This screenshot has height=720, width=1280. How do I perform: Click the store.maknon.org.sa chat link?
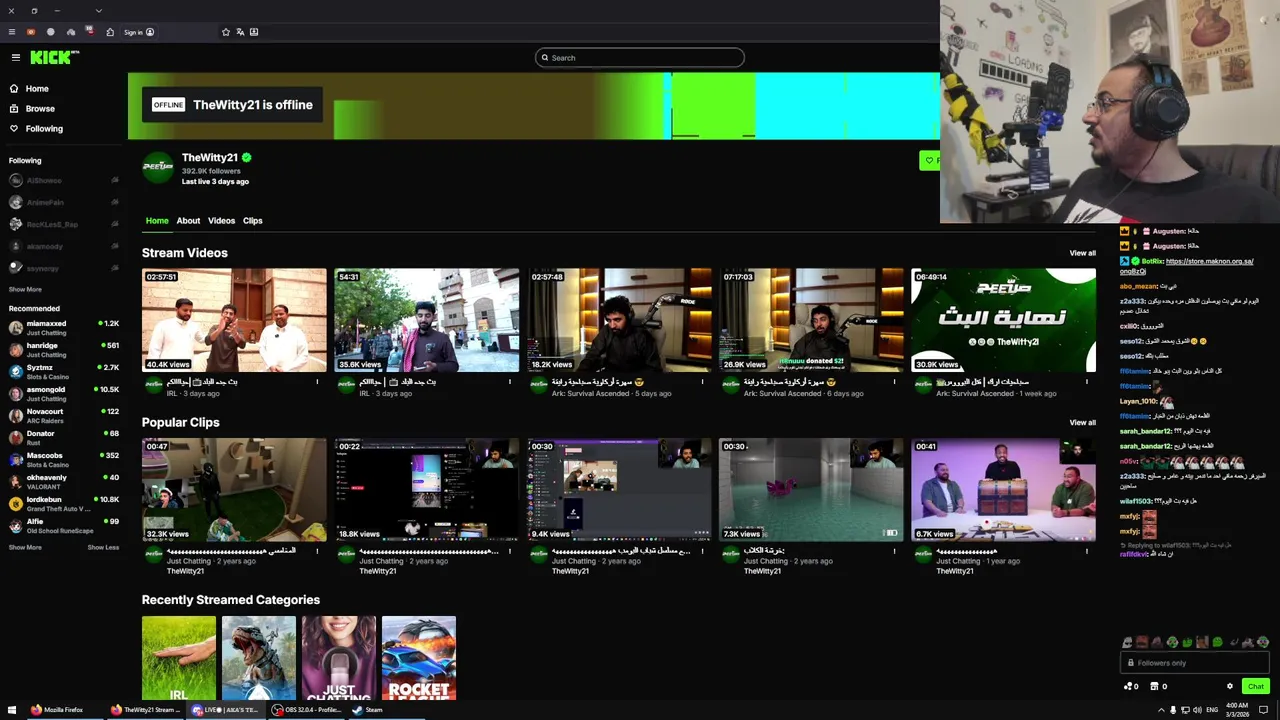[1187, 266]
